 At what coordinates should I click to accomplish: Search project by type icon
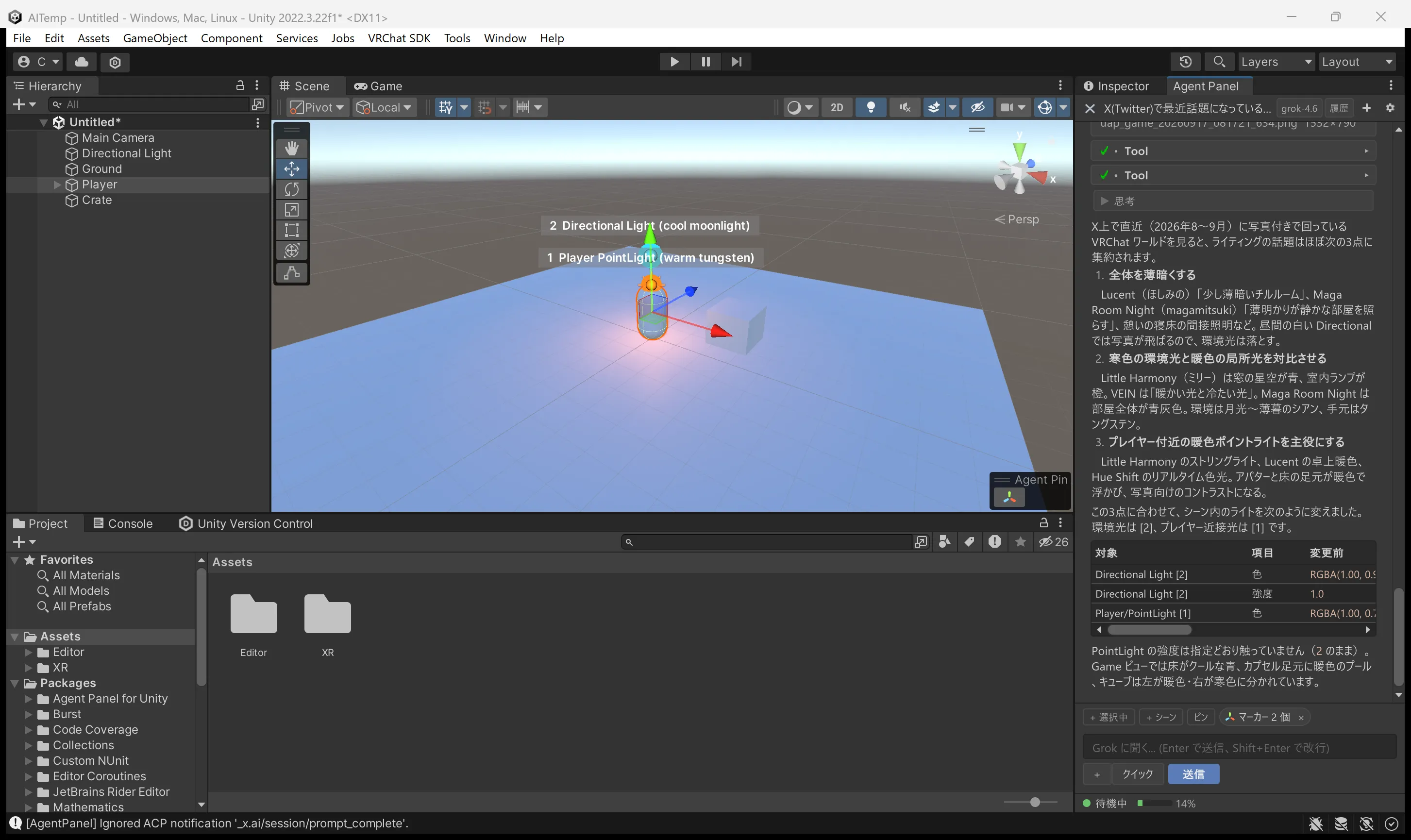tap(944, 542)
